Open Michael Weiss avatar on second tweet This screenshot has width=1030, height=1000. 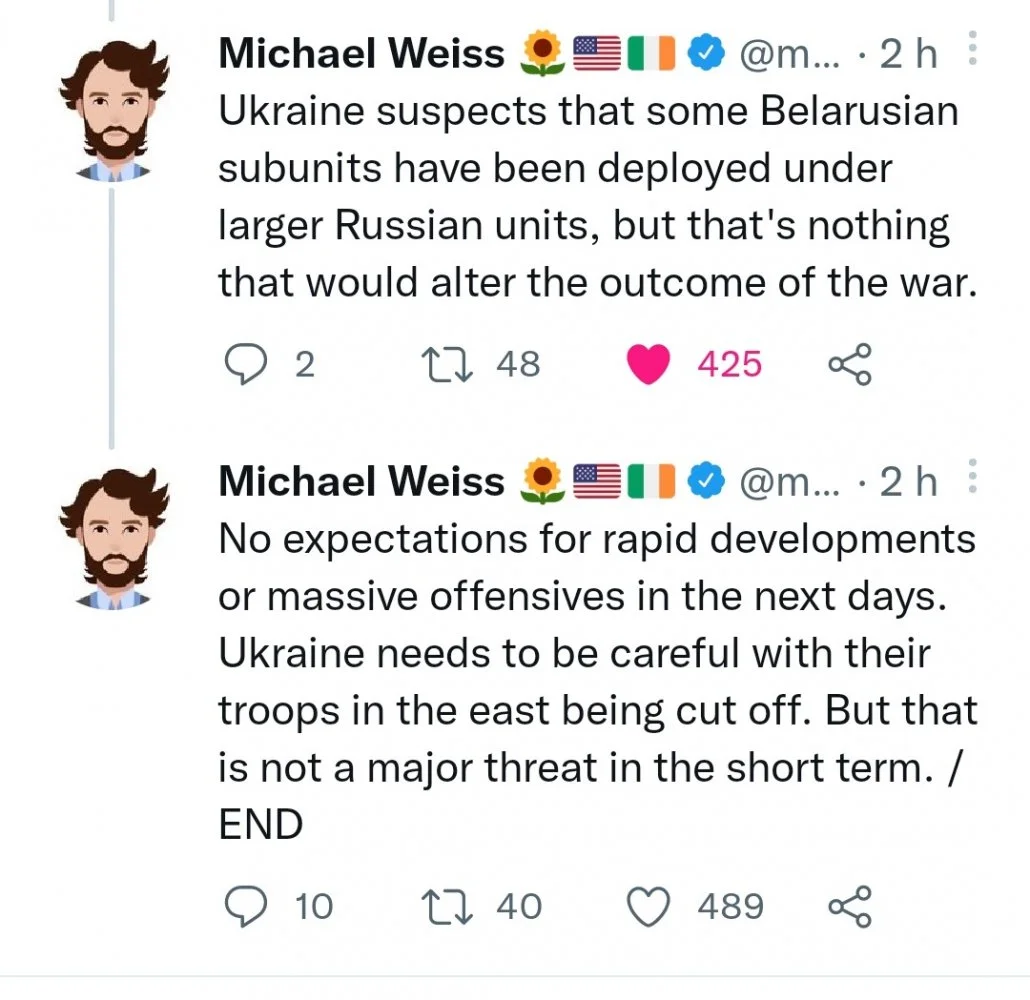pos(111,538)
